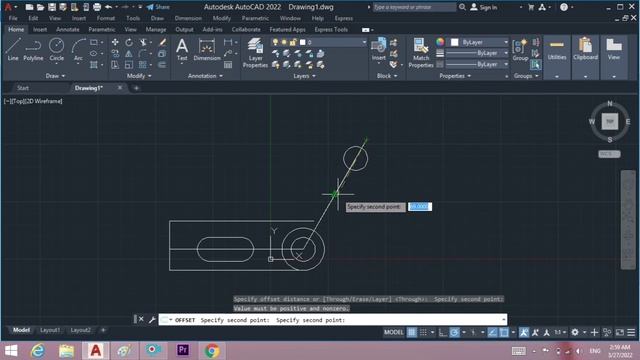Expand the Annotation panel

click(205, 76)
